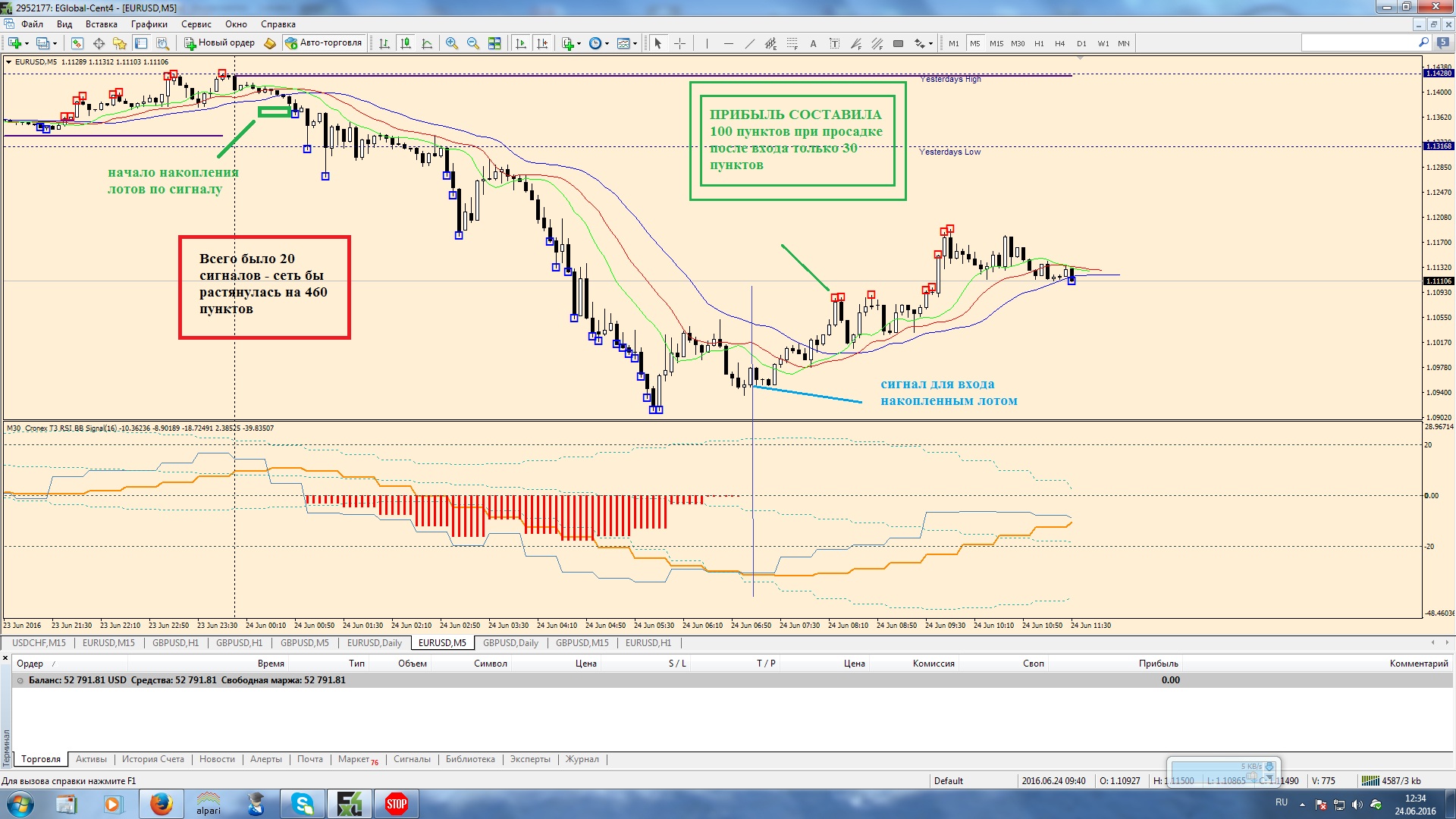Open the Arrows objects icon
This screenshot has width=1456, height=819.
920,43
